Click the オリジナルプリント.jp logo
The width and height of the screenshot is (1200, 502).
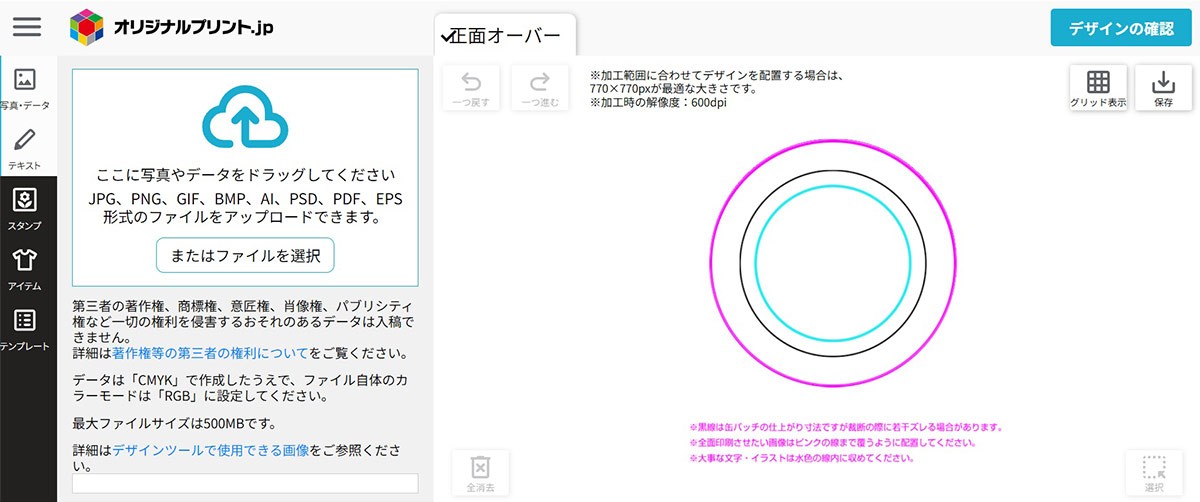(173, 27)
